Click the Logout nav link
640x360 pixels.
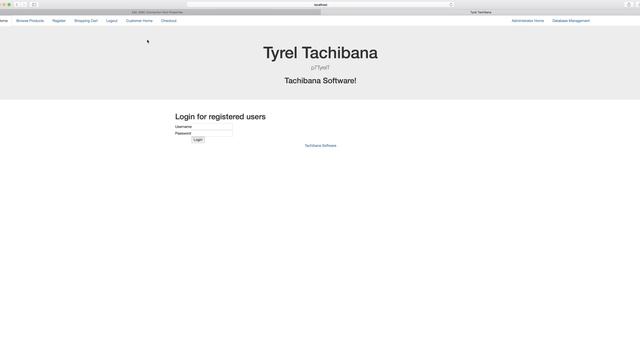tap(111, 21)
